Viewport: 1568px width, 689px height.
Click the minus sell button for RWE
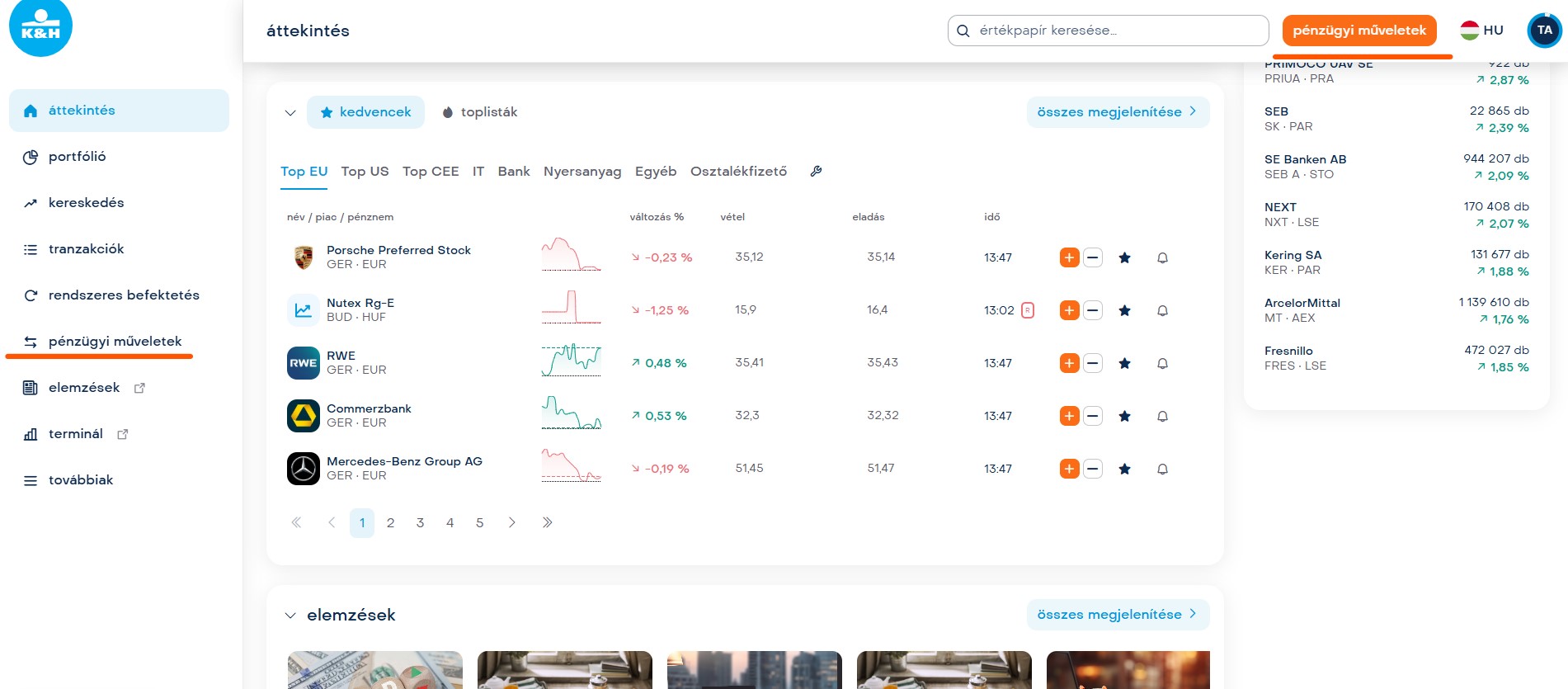tap(1093, 363)
